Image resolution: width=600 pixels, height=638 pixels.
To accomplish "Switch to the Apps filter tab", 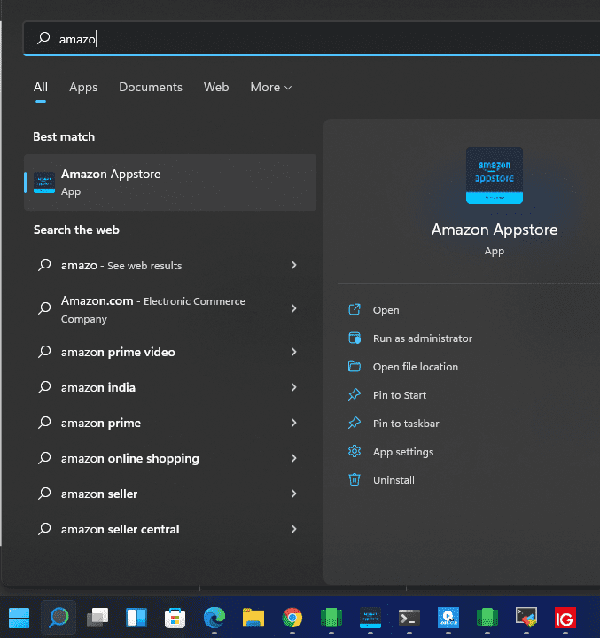I will pyautogui.click(x=83, y=87).
